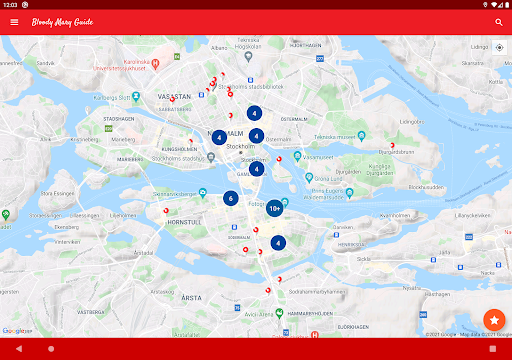This screenshot has height=360, width=512.
Task: Tap the Android recent apps square
Action: coord(493,349)
